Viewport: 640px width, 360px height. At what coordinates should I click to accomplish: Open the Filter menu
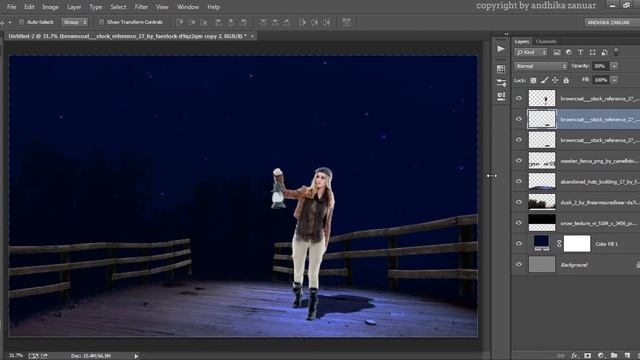tap(141, 7)
